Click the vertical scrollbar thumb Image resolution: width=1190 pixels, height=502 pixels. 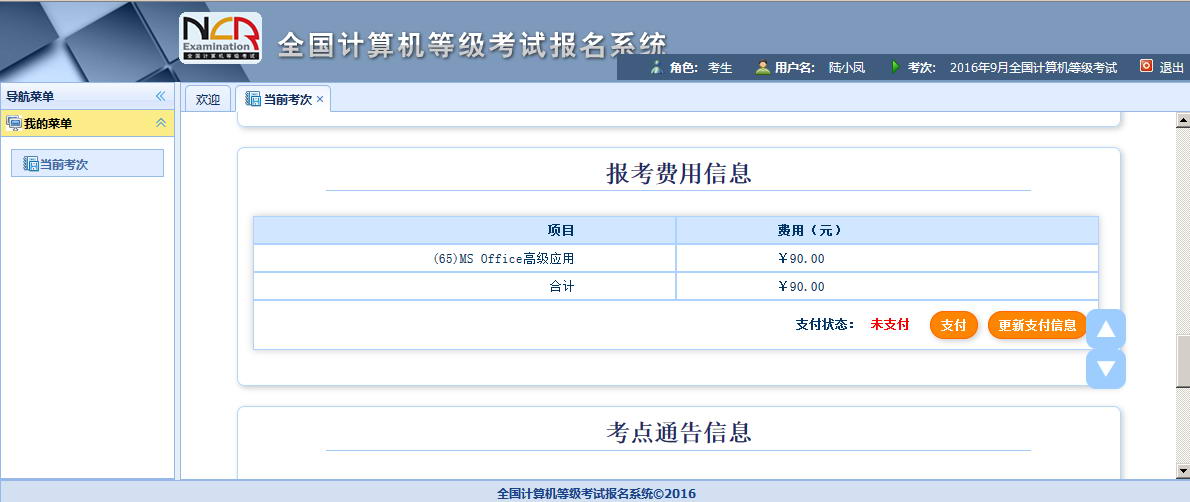(1182, 362)
